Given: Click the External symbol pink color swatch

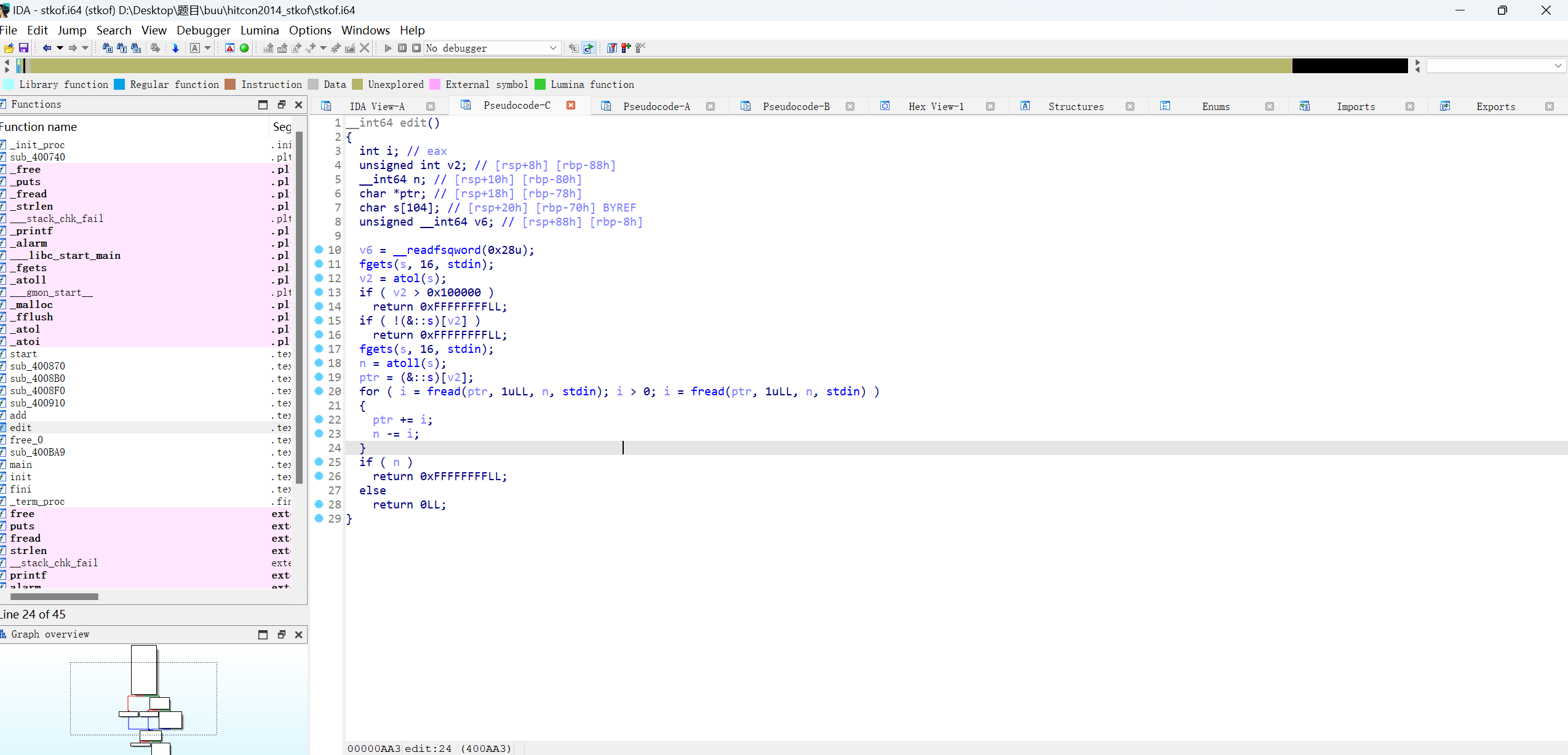Looking at the screenshot, I should click(x=435, y=84).
